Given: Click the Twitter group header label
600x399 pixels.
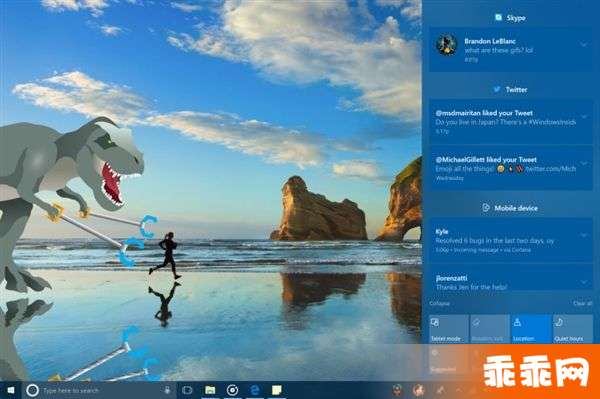Looking at the screenshot, I should (x=517, y=90).
